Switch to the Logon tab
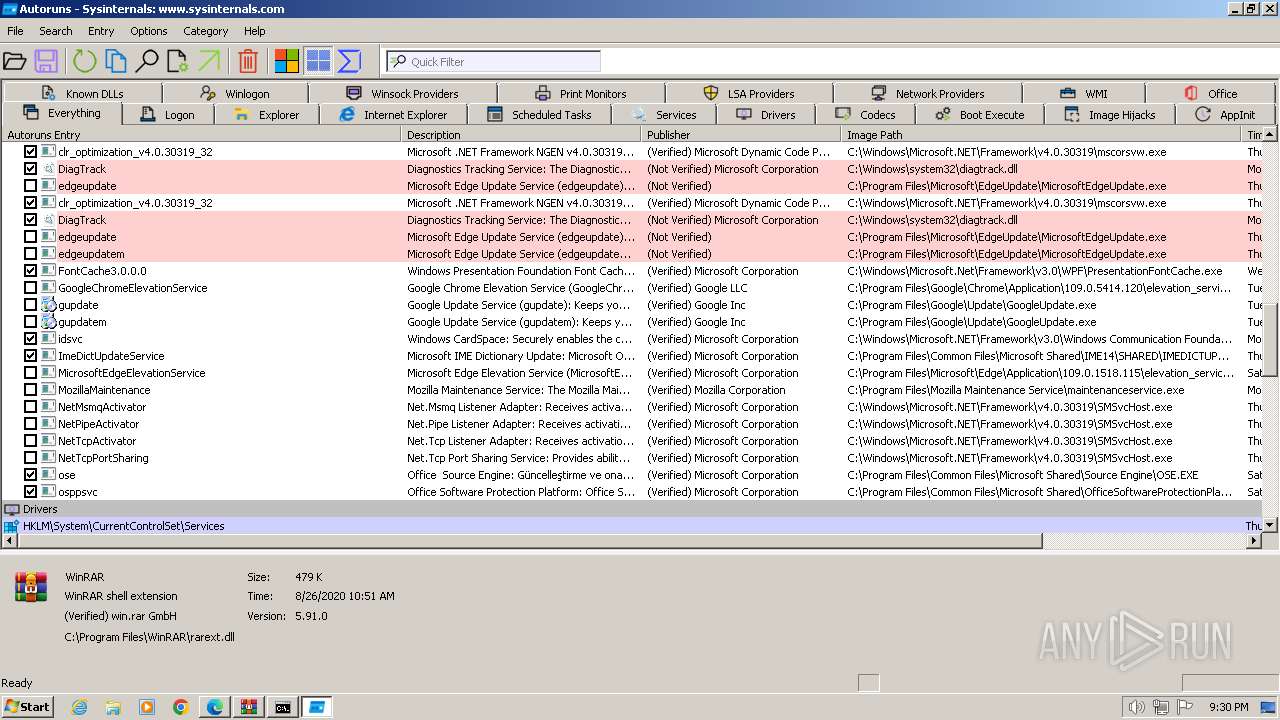This screenshot has width=1280, height=720. [167, 115]
